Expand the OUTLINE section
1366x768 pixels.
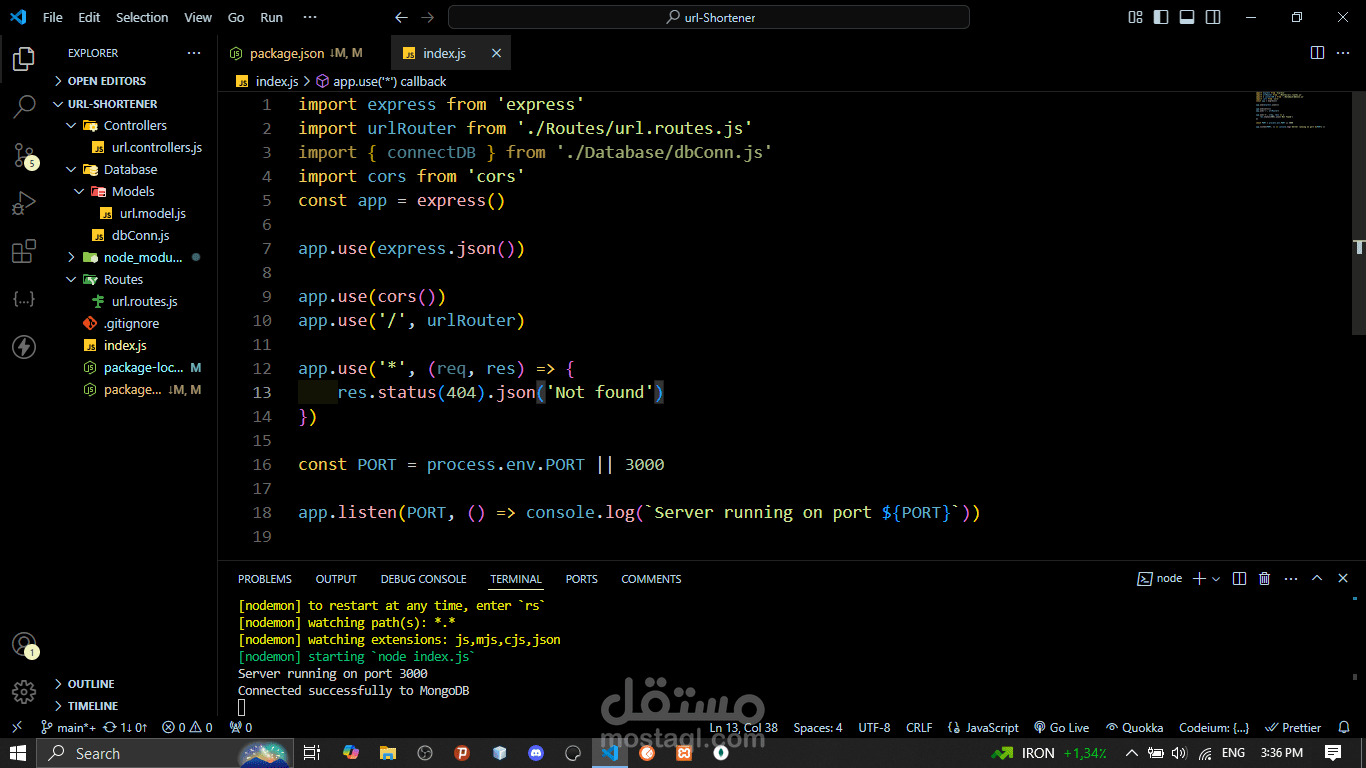tap(59, 684)
